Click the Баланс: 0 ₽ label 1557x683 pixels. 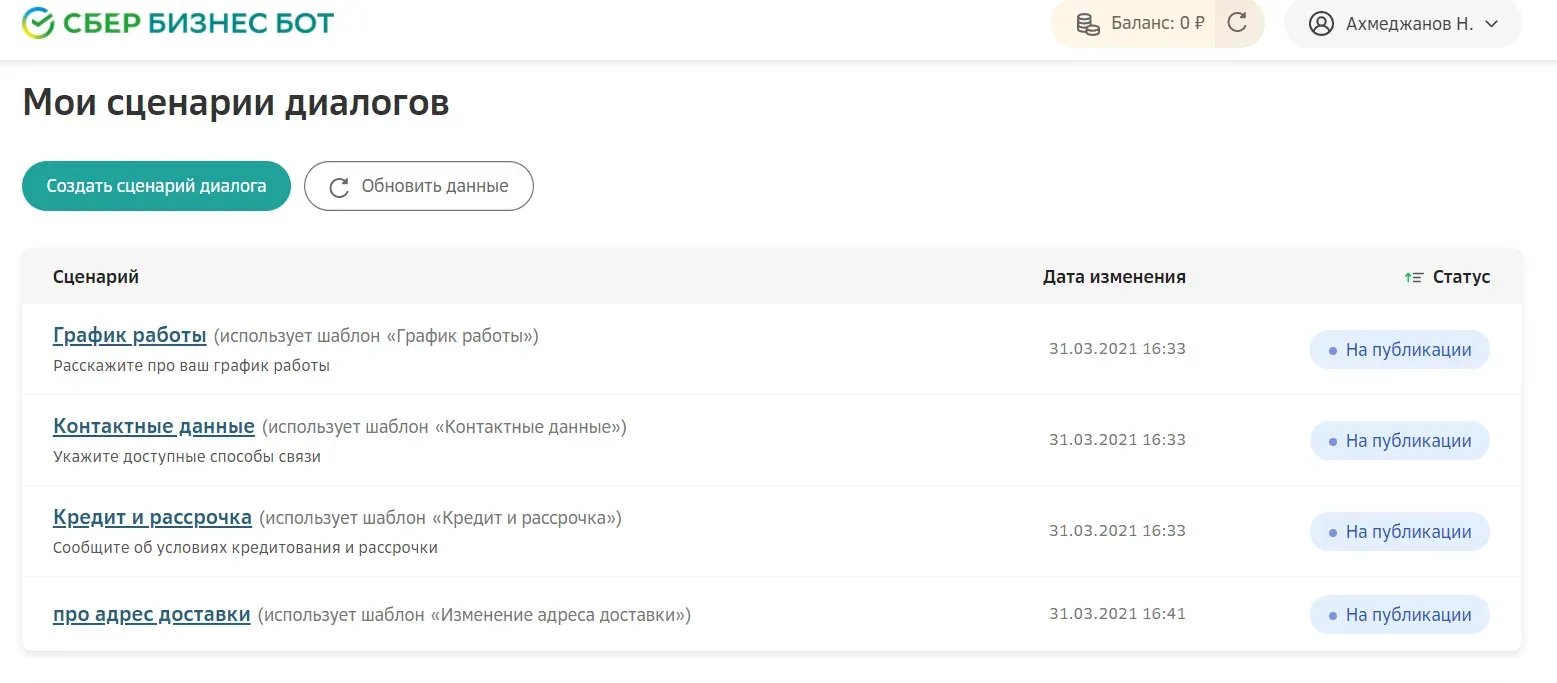pos(1158,23)
